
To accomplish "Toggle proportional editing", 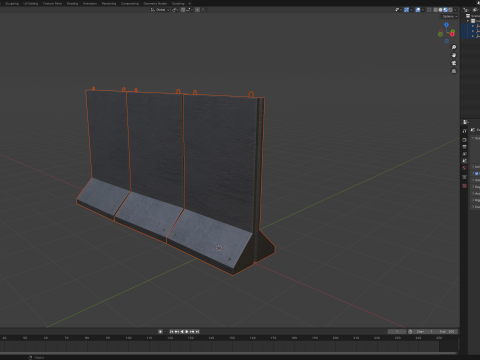I will pos(197,10).
